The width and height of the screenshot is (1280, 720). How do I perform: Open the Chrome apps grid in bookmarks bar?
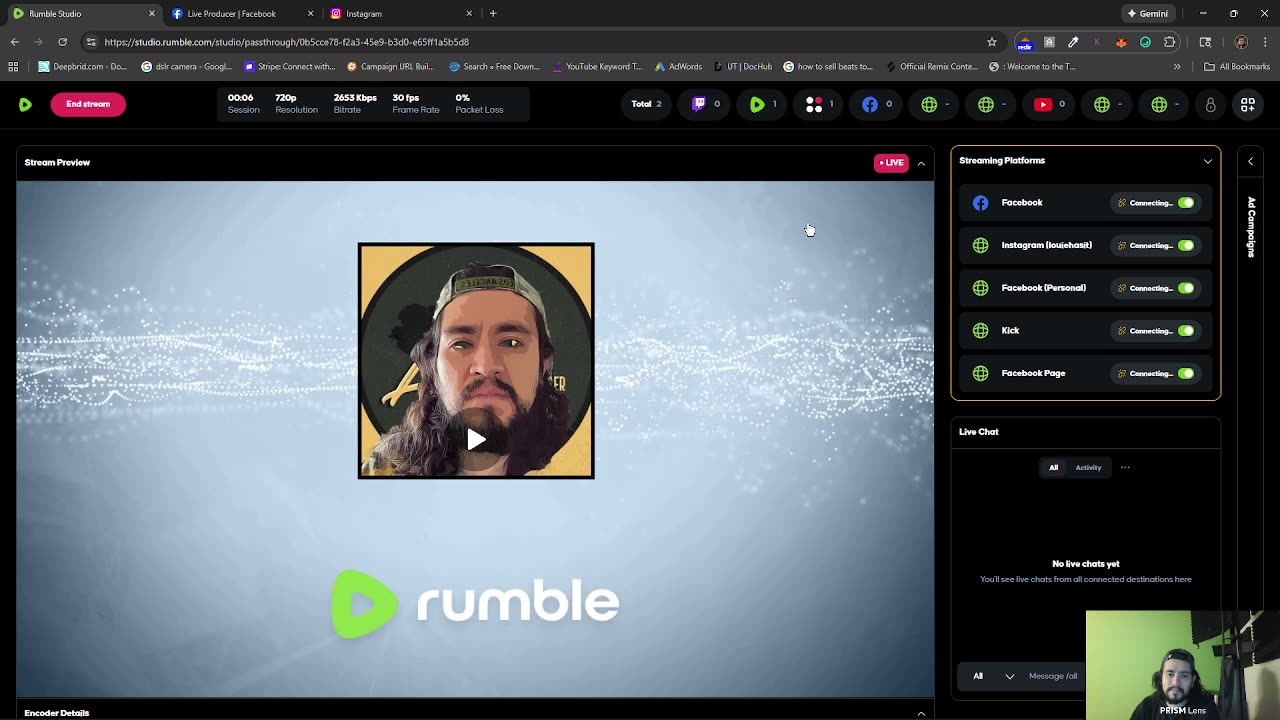[13, 67]
